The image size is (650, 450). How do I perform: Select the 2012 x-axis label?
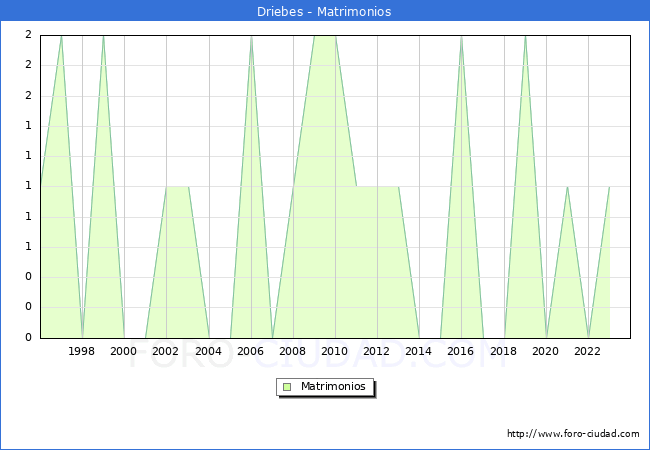point(376,351)
